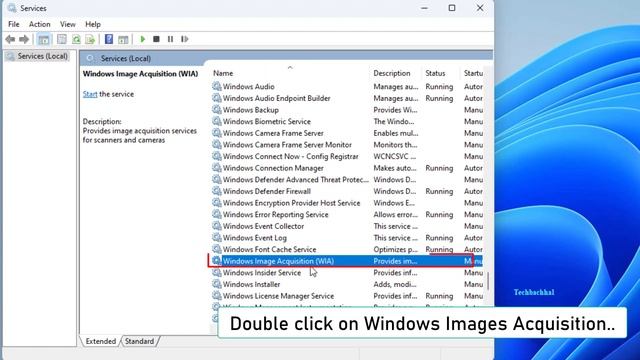Click gear icon beside Windows Font Cache Service
The image size is (640, 360).
(x=217, y=249)
